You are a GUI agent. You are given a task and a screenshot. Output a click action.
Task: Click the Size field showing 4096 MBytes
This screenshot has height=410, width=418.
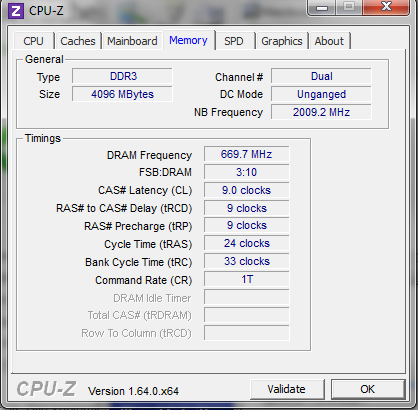122,94
